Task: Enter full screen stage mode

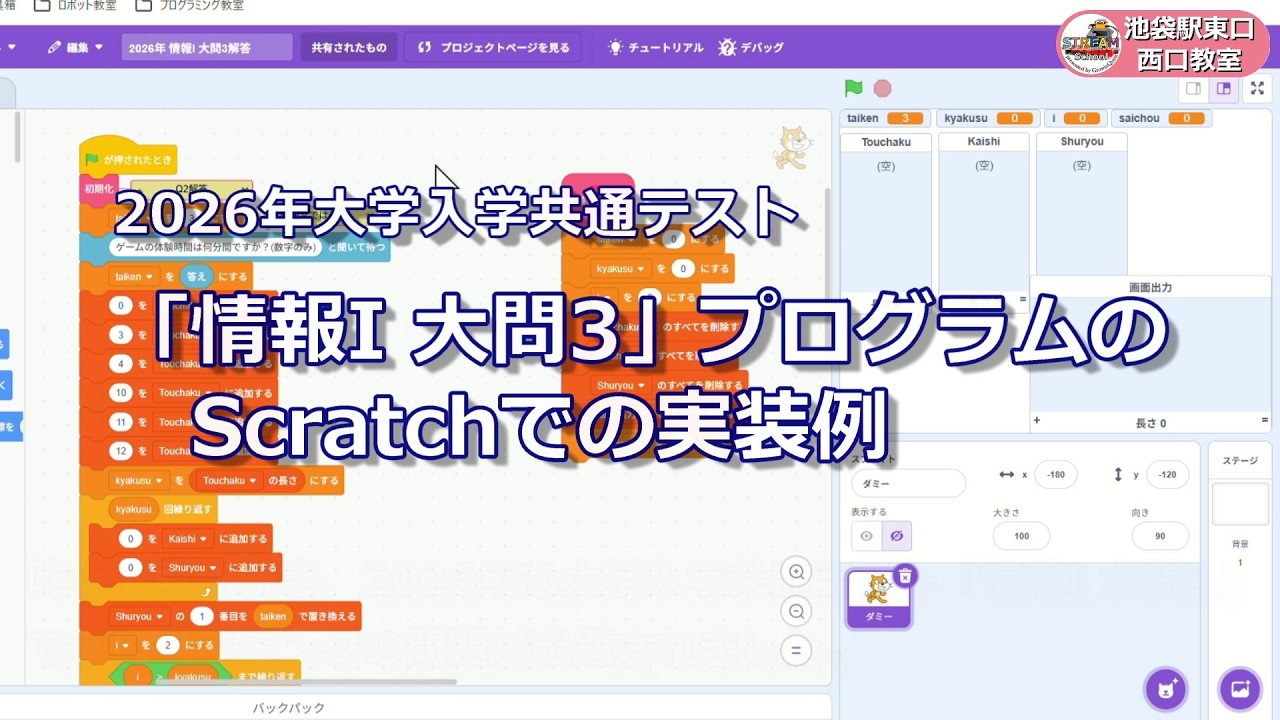Action: pyautogui.click(x=1257, y=88)
